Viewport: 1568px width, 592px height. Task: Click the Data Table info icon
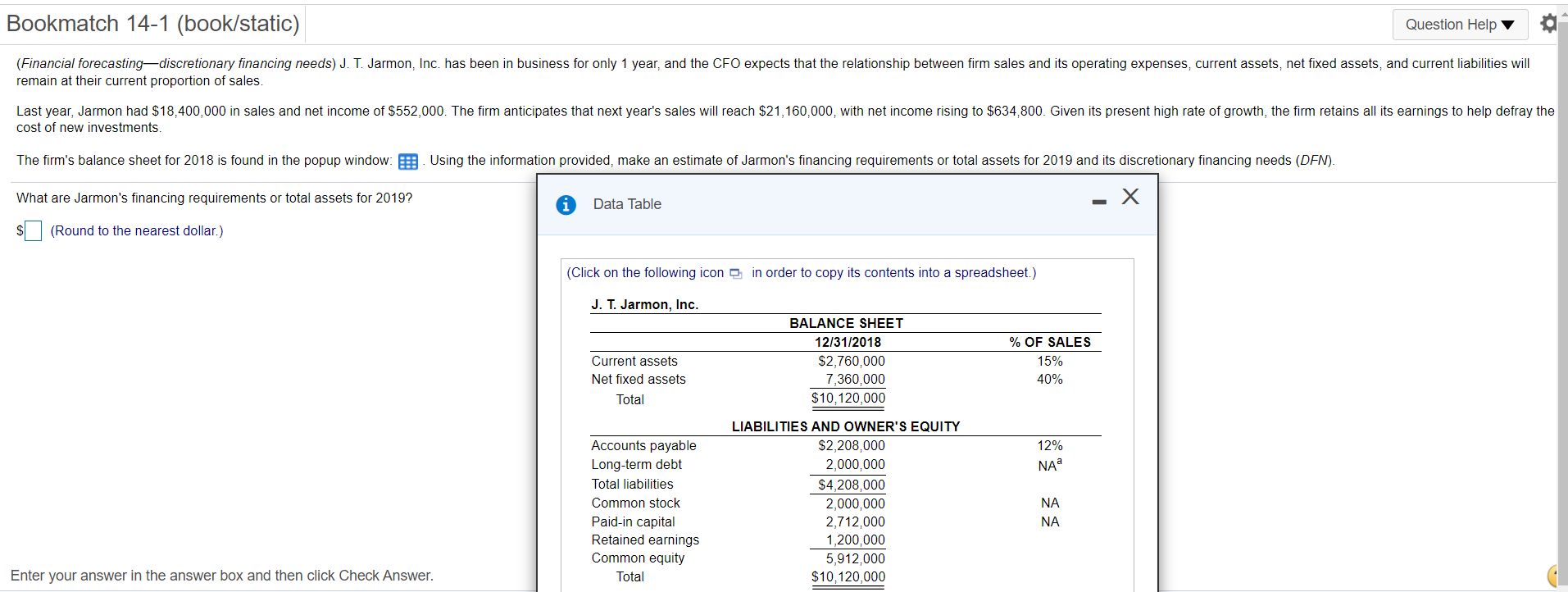tap(566, 205)
